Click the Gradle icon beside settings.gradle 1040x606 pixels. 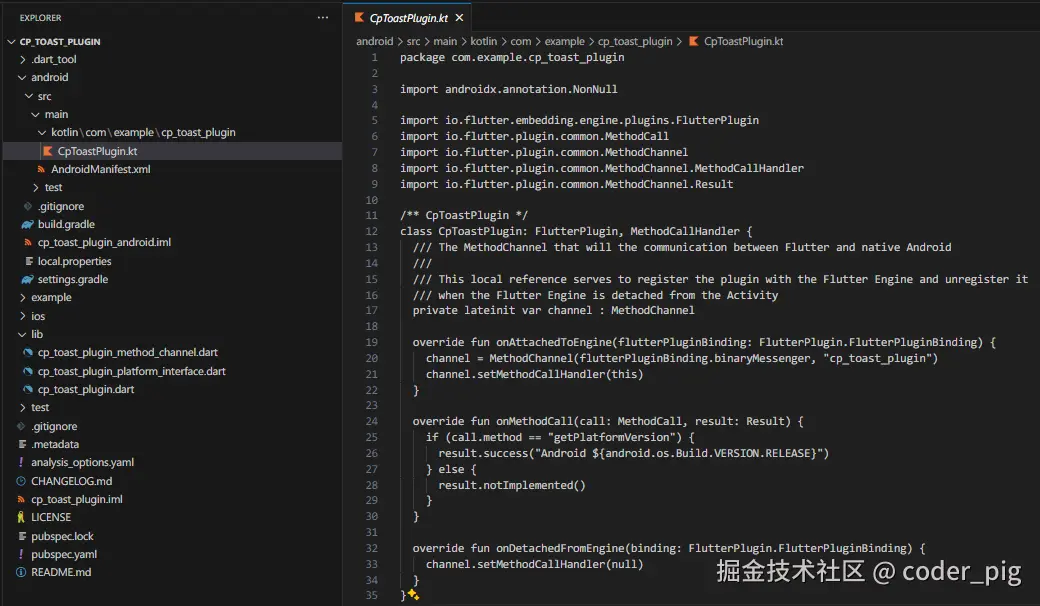coord(27,279)
